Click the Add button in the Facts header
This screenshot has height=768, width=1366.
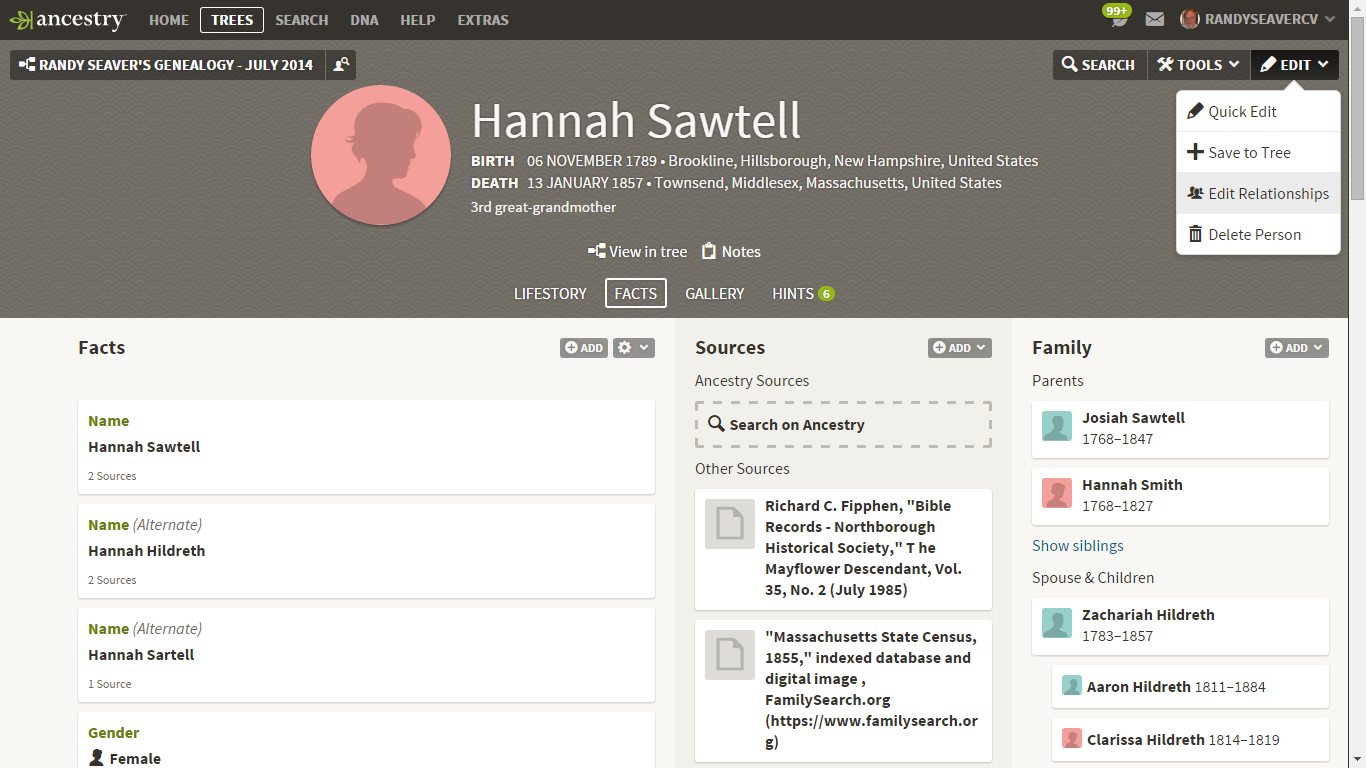(584, 348)
